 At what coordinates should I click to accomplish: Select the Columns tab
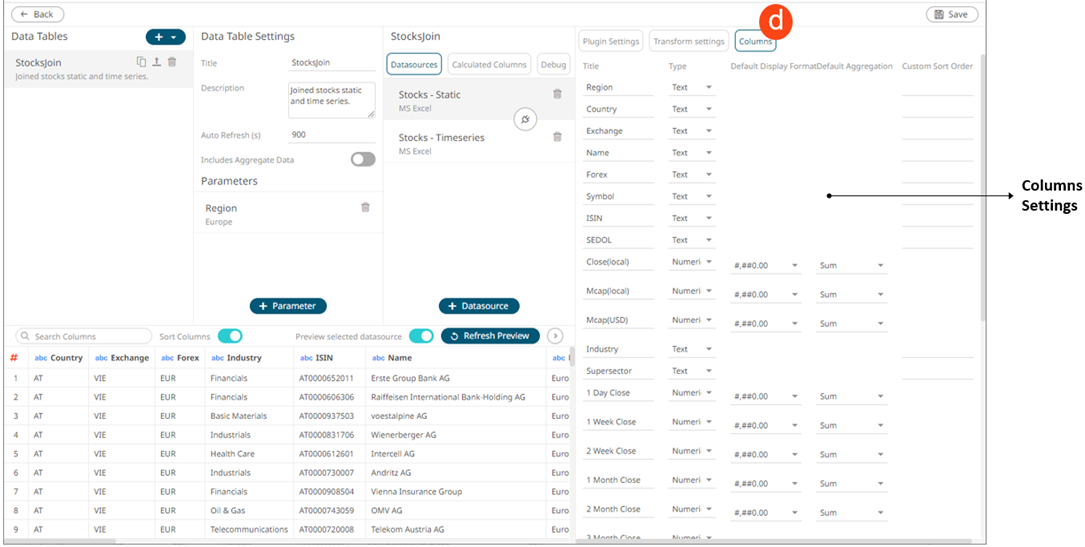[755, 41]
